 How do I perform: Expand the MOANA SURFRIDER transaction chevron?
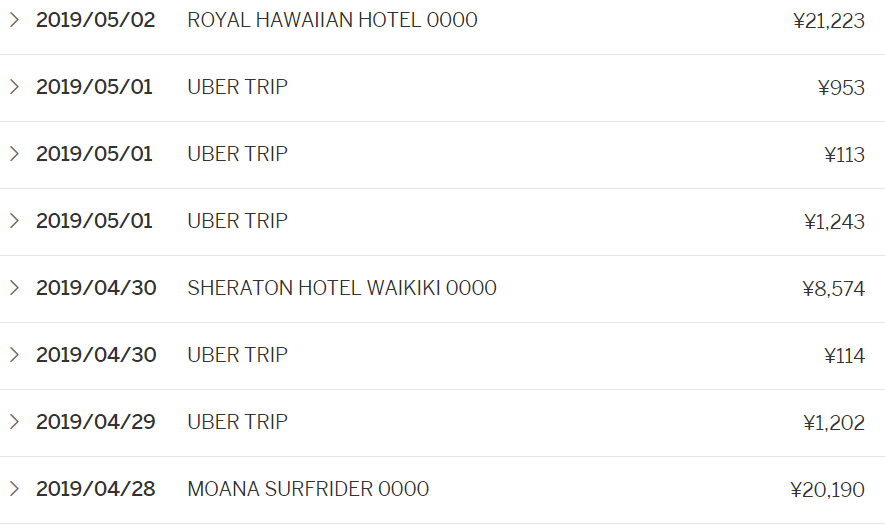14,489
